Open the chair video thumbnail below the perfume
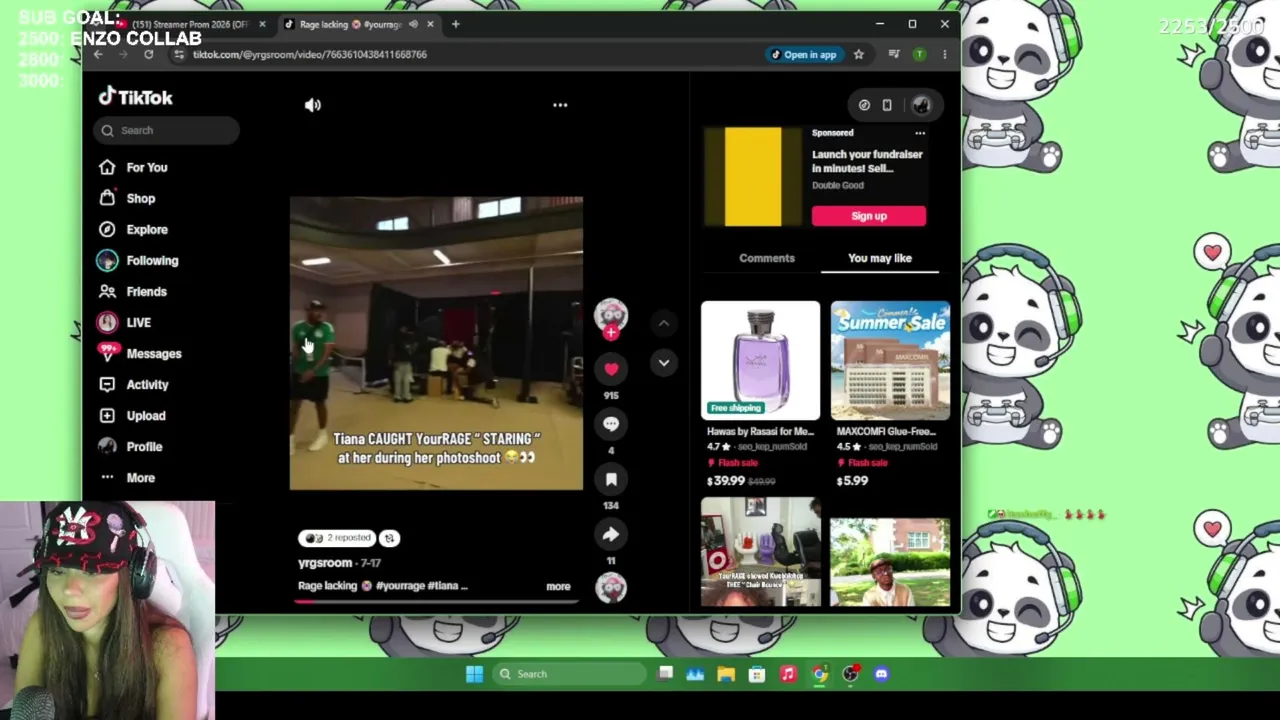This screenshot has width=1280, height=720. 760,552
